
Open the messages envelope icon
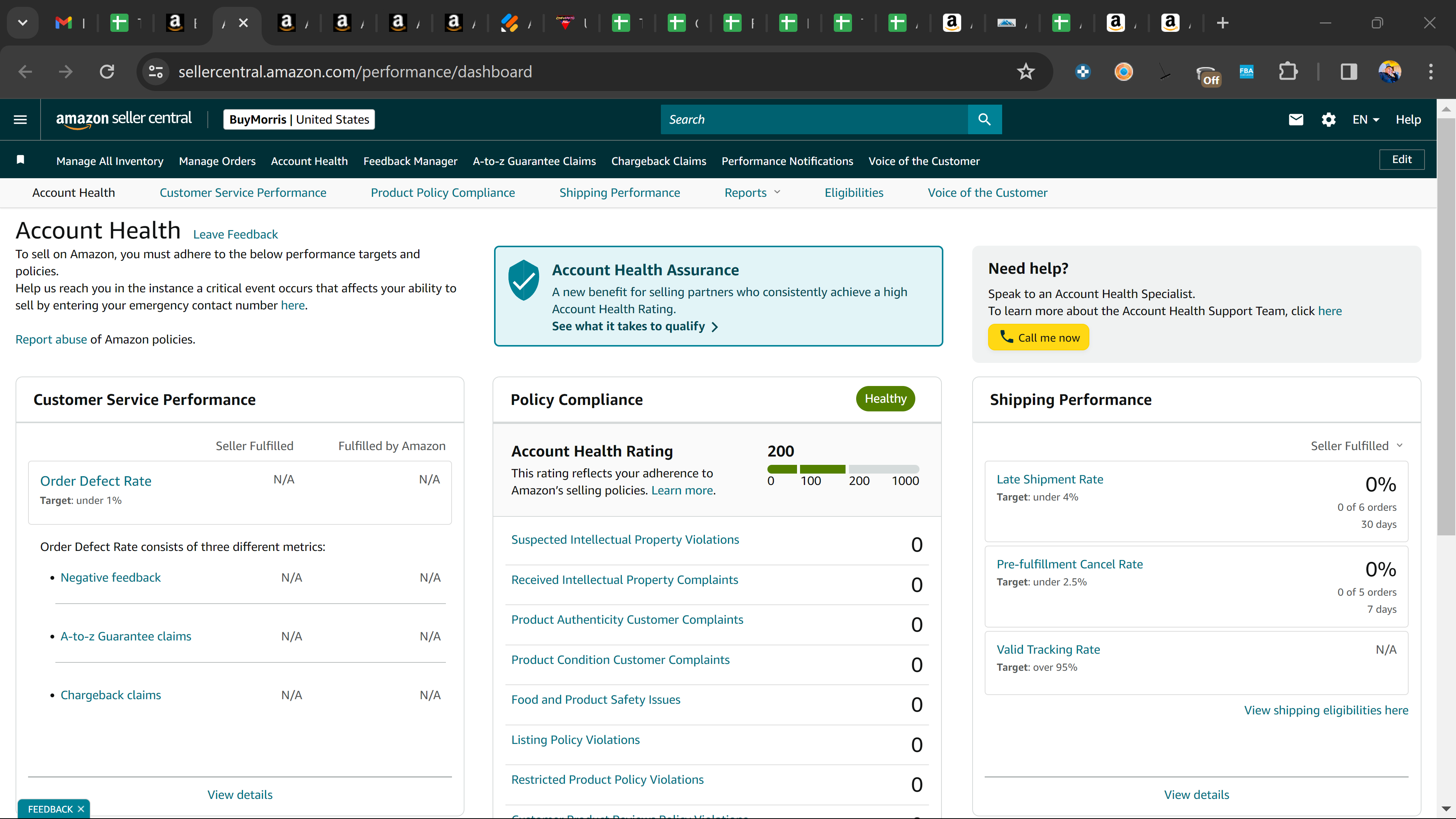point(1296,119)
